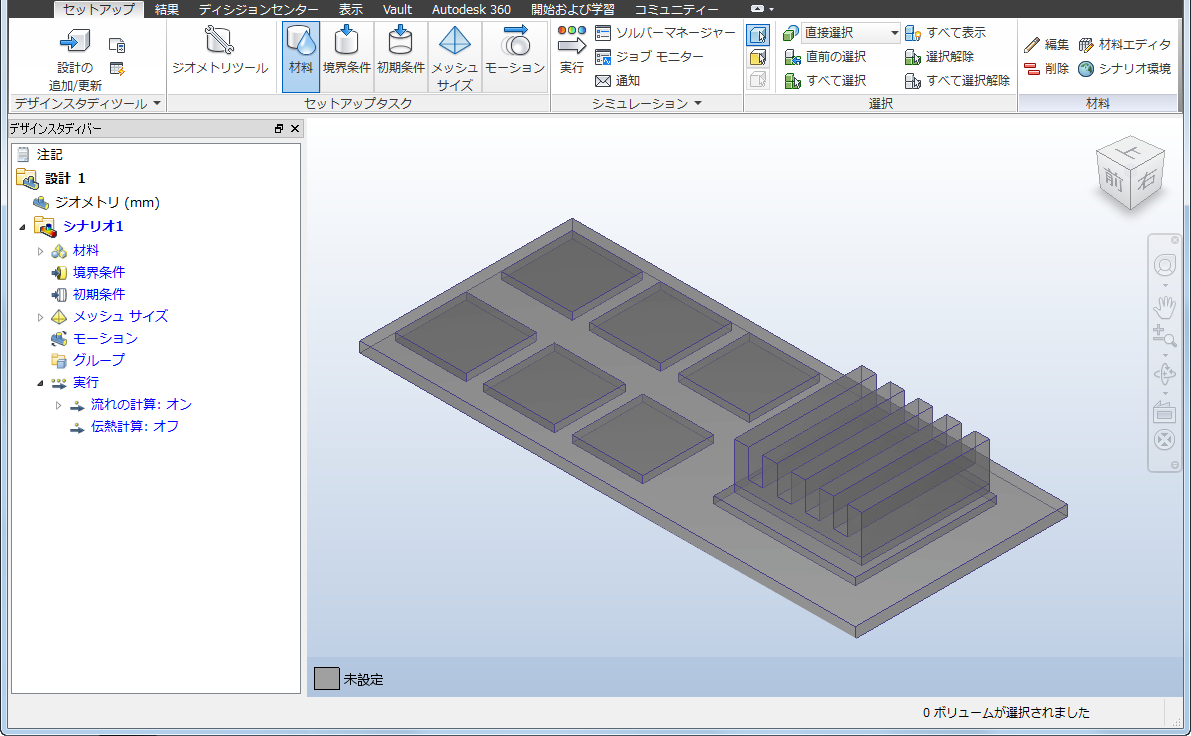Switch to the 結果 ribbon tab
Image resolution: width=1191 pixels, height=736 pixels.
tap(167, 9)
